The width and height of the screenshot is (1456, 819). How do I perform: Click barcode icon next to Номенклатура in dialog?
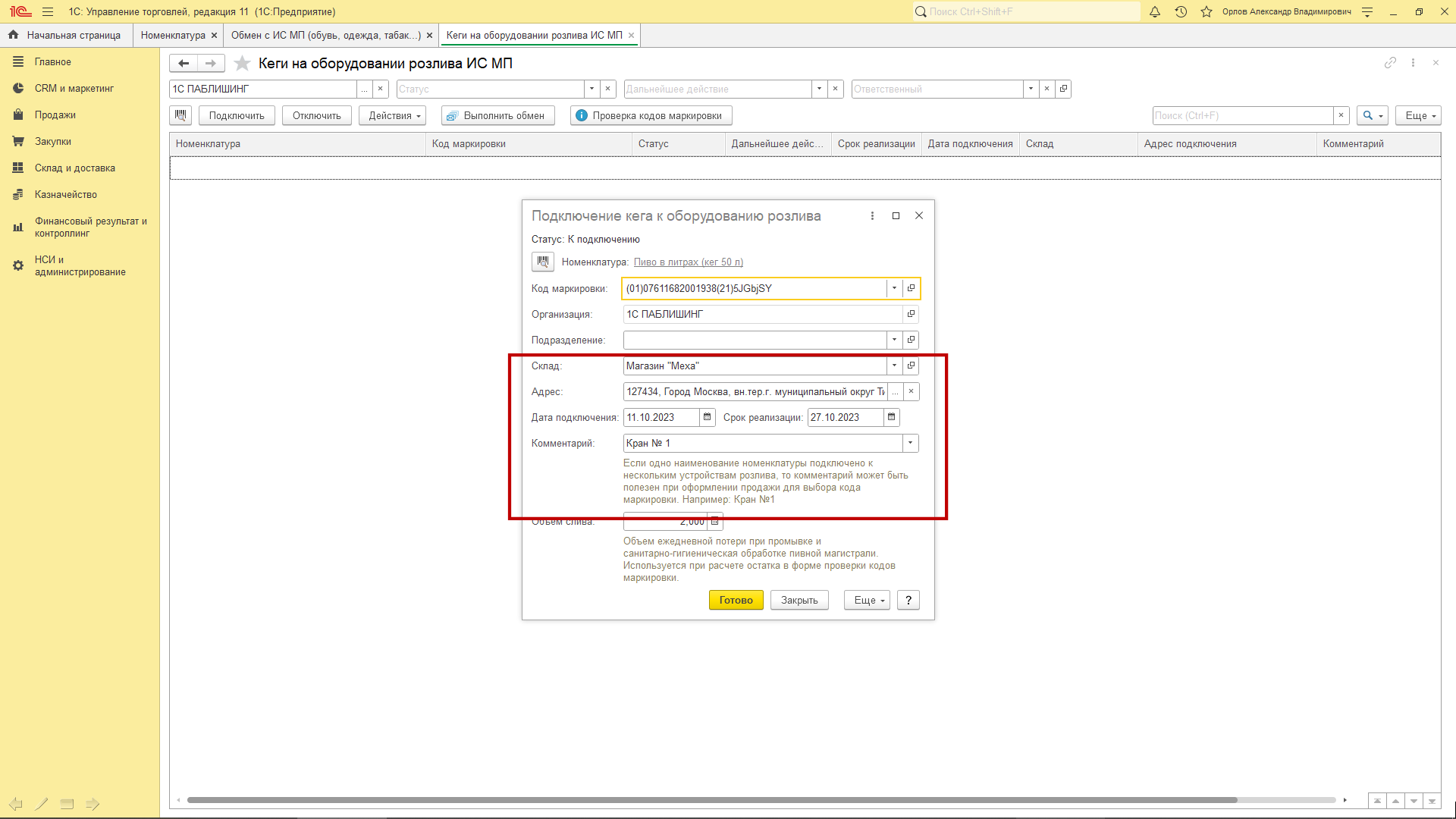[x=542, y=262]
